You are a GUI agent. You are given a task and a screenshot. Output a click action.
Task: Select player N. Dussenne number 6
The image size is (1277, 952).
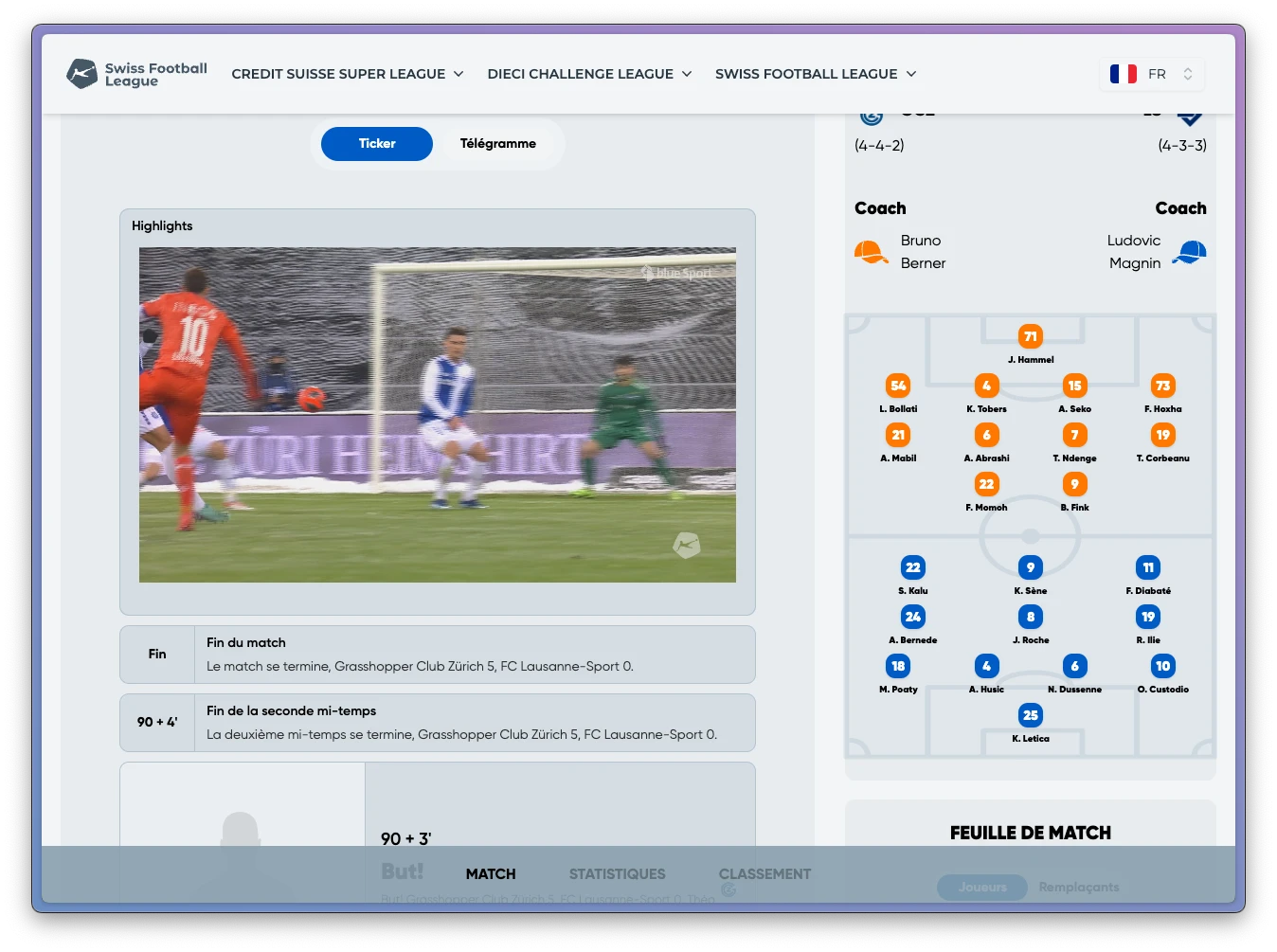[1074, 674]
